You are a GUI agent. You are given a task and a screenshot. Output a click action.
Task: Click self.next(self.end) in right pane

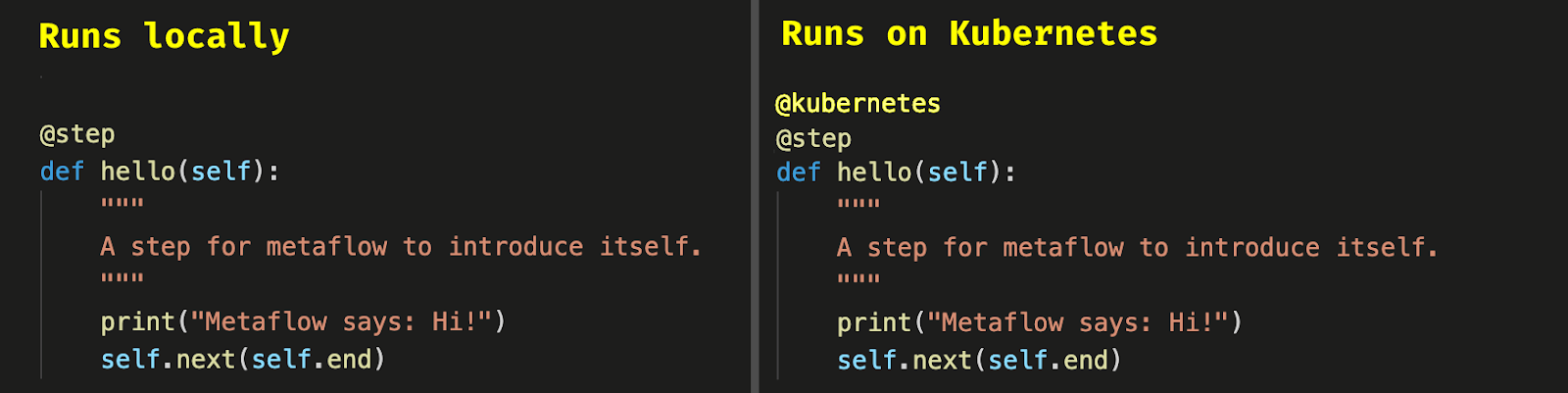pos(979,361)
